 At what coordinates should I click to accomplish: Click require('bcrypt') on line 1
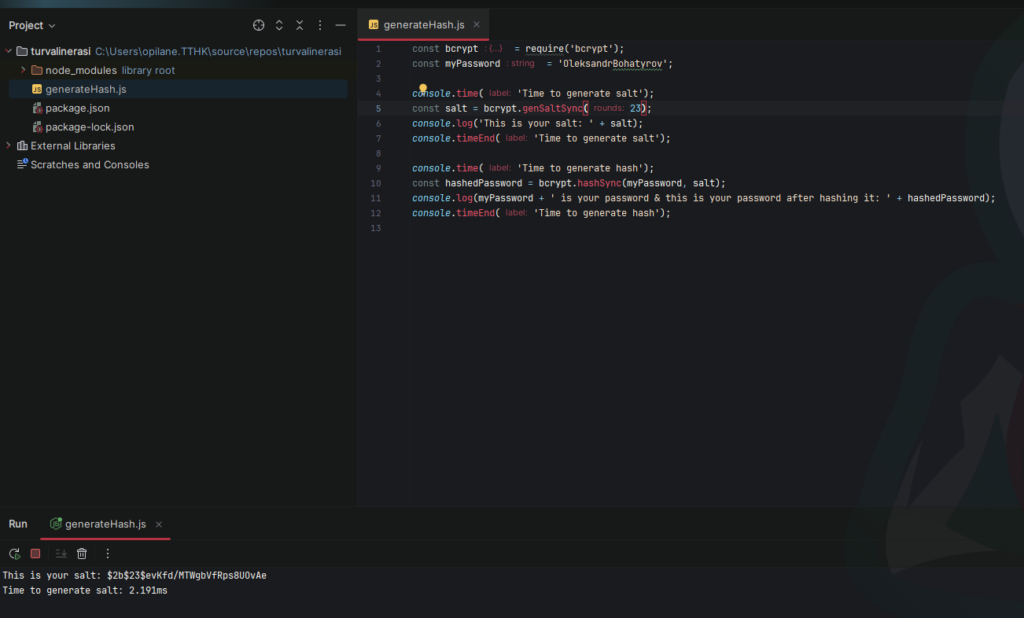pyautogui.click(x=575, y=48)
